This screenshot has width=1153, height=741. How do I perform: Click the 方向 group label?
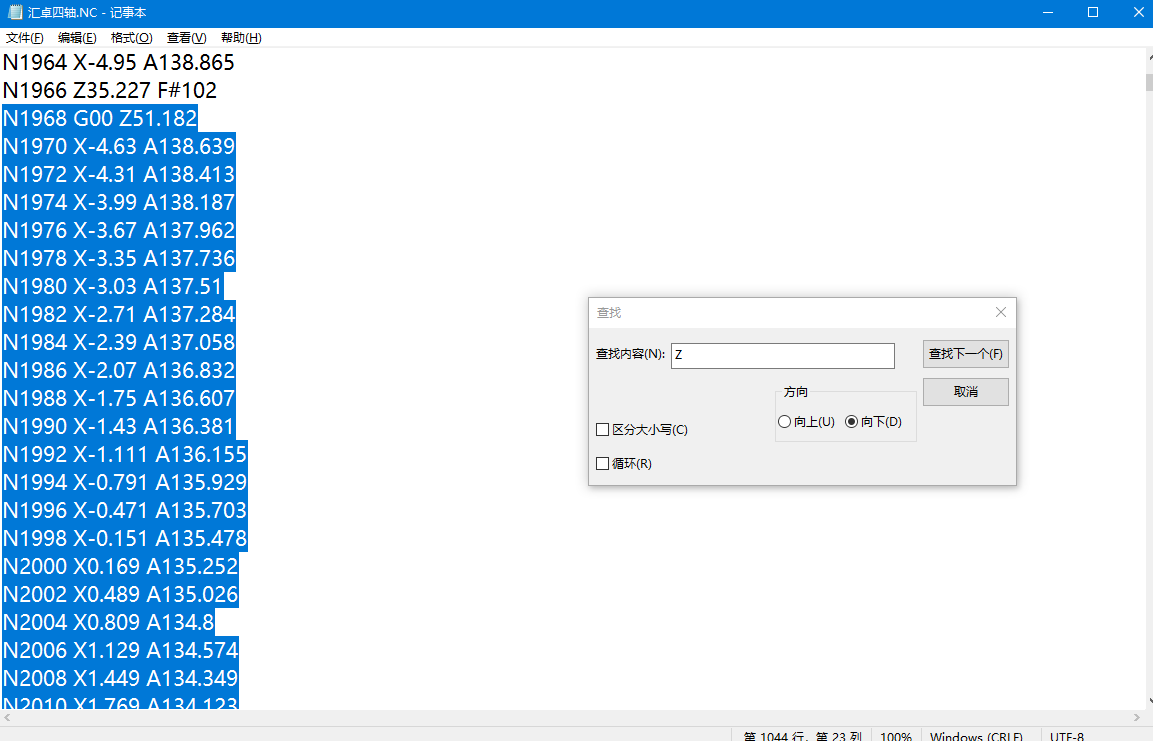tap(796, 392)
